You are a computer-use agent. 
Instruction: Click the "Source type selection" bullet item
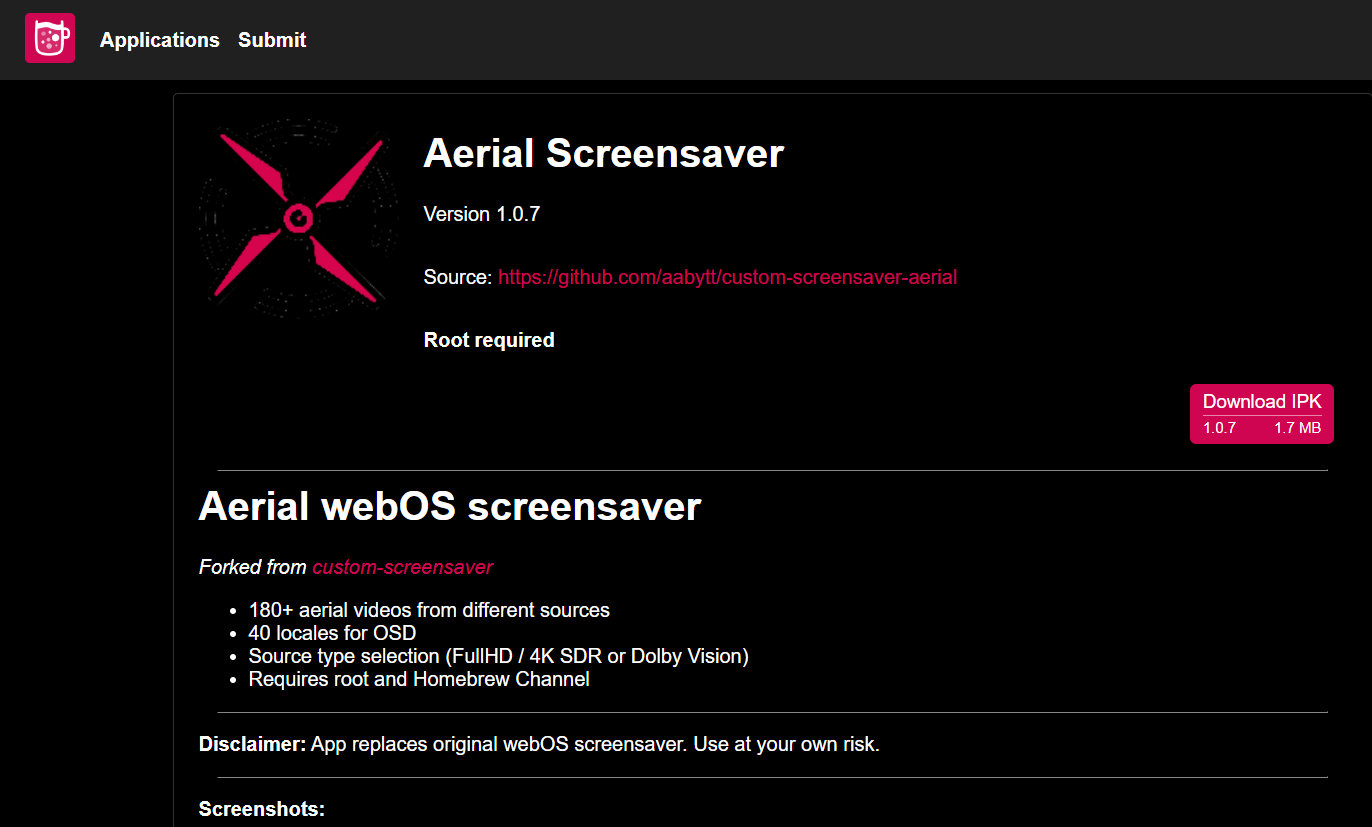pyautogui.click(x=498, y=656)
